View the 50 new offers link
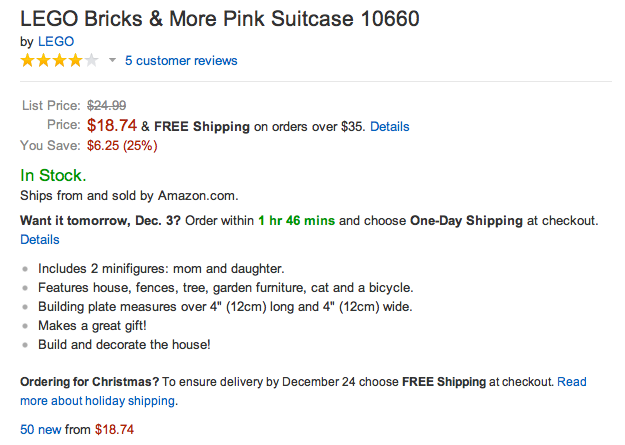 [x=41, y=429]
